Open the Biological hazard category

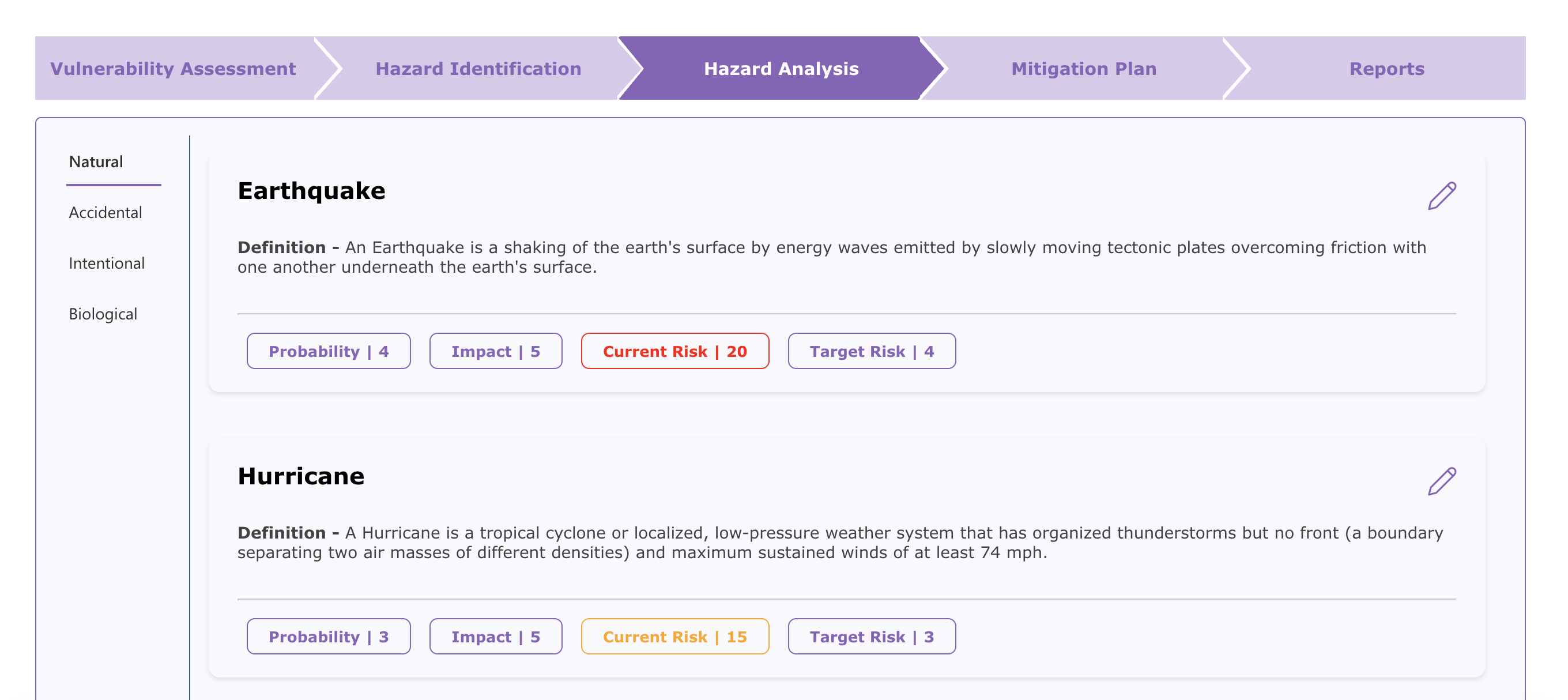pos(103,314)
